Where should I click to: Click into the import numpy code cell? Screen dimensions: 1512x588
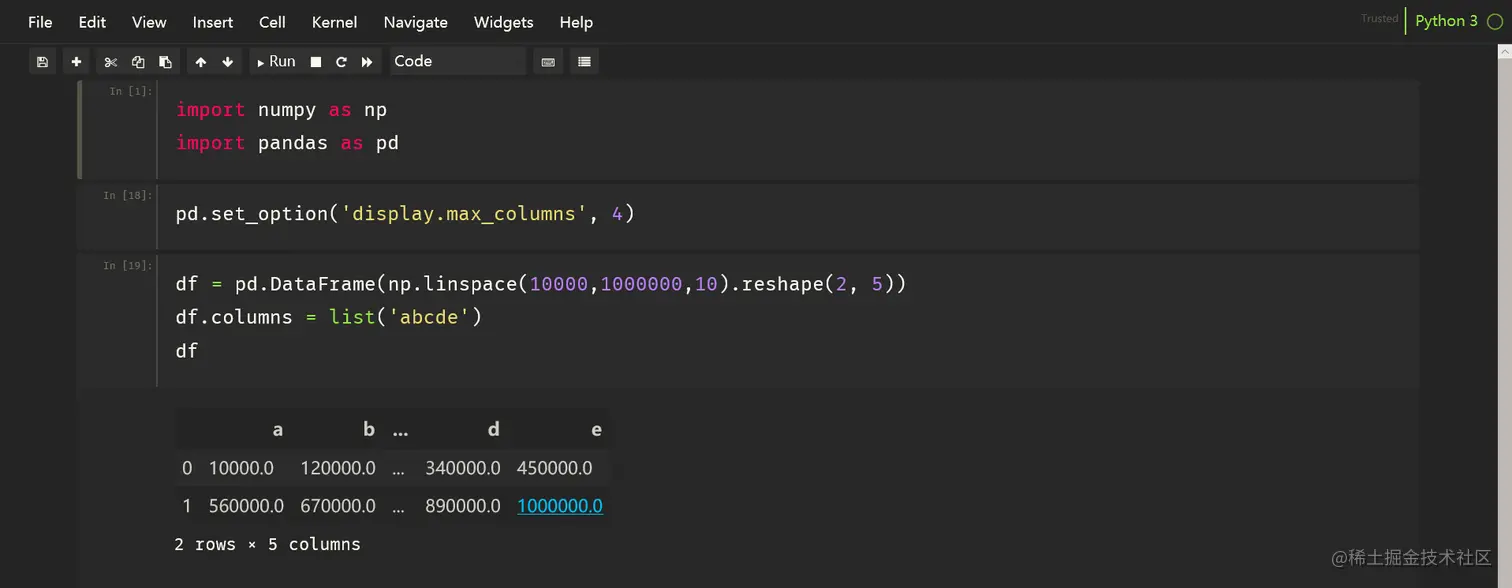click(787, 130)
